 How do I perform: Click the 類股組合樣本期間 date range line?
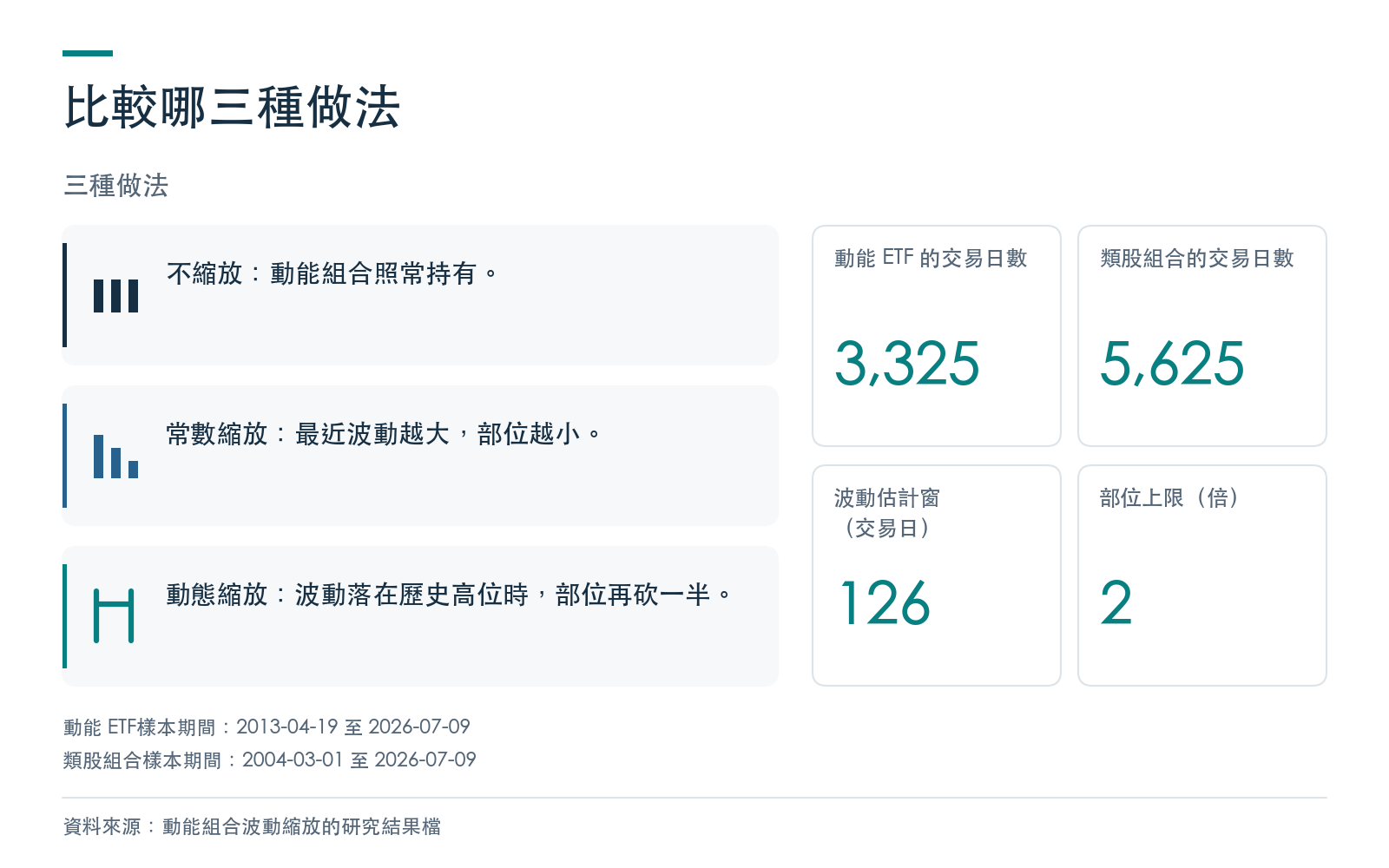pos(270,759)
